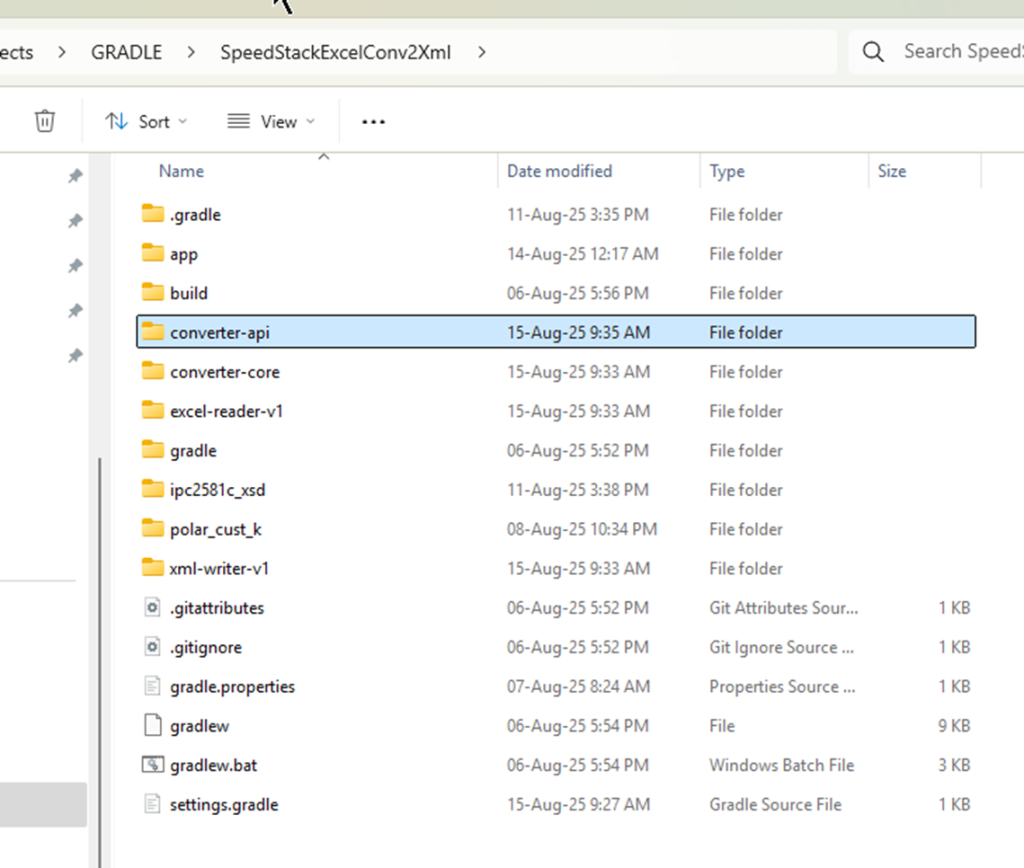Select the excel-reader-v1 folder
1024x868 pixels.
(226, 411)
